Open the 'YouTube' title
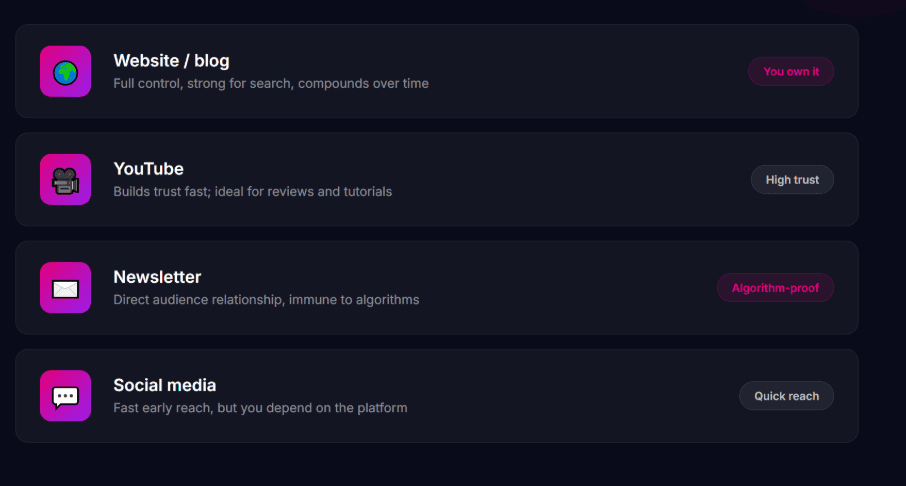Image resolution: width=906 pixels, height=486 pixels. click(x=148, y=169)
